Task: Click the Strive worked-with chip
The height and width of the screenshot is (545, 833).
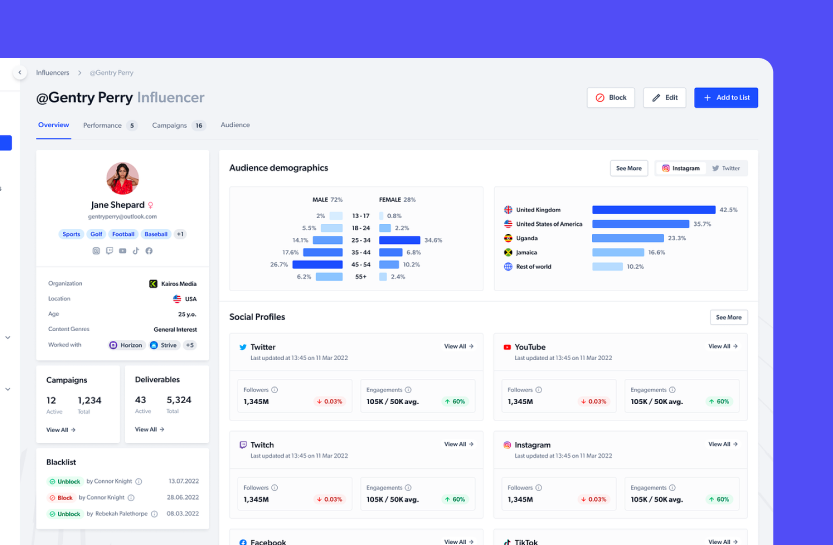Action: coord(164,345)
